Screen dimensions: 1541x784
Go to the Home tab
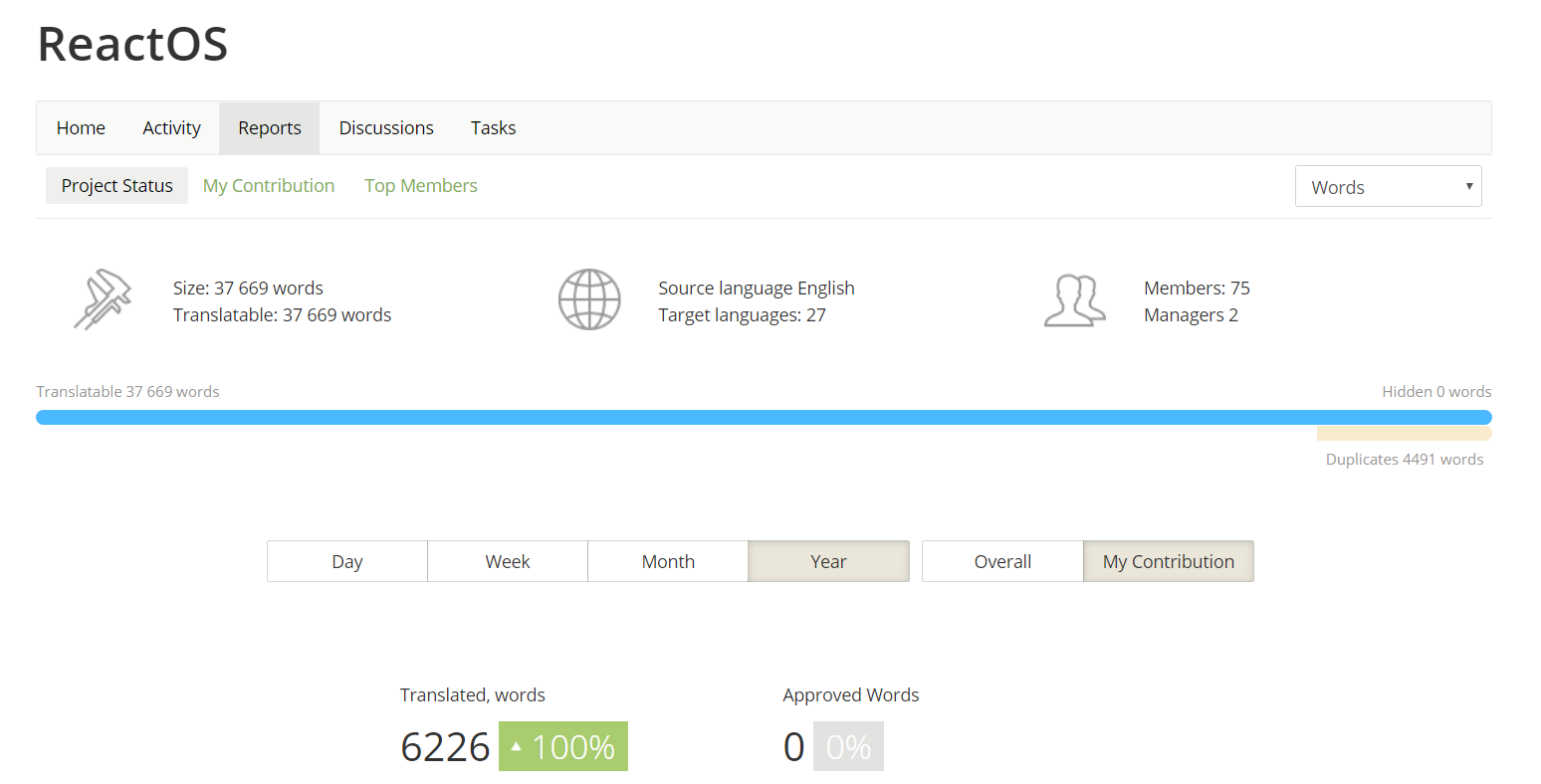click(81, 127)
